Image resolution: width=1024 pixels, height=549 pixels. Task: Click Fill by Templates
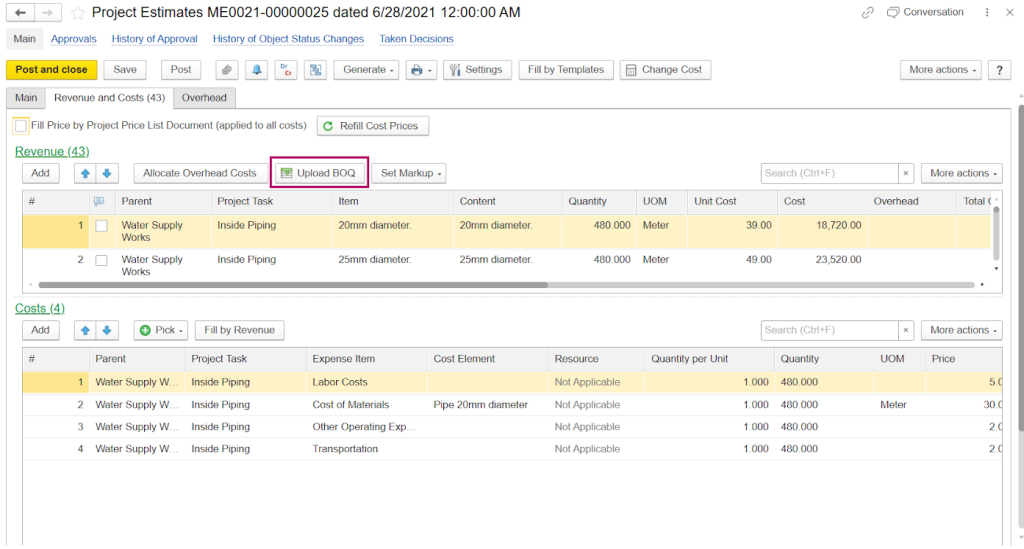click(x=566, y=70)
